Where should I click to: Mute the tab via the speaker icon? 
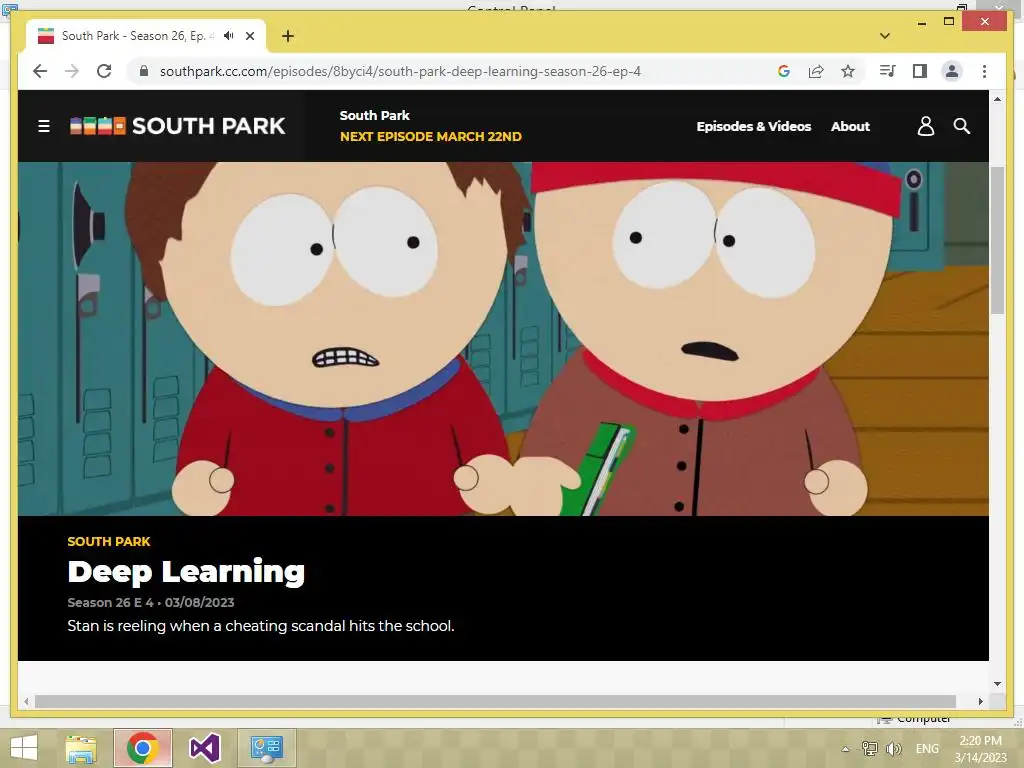click(x=229, y=36)
